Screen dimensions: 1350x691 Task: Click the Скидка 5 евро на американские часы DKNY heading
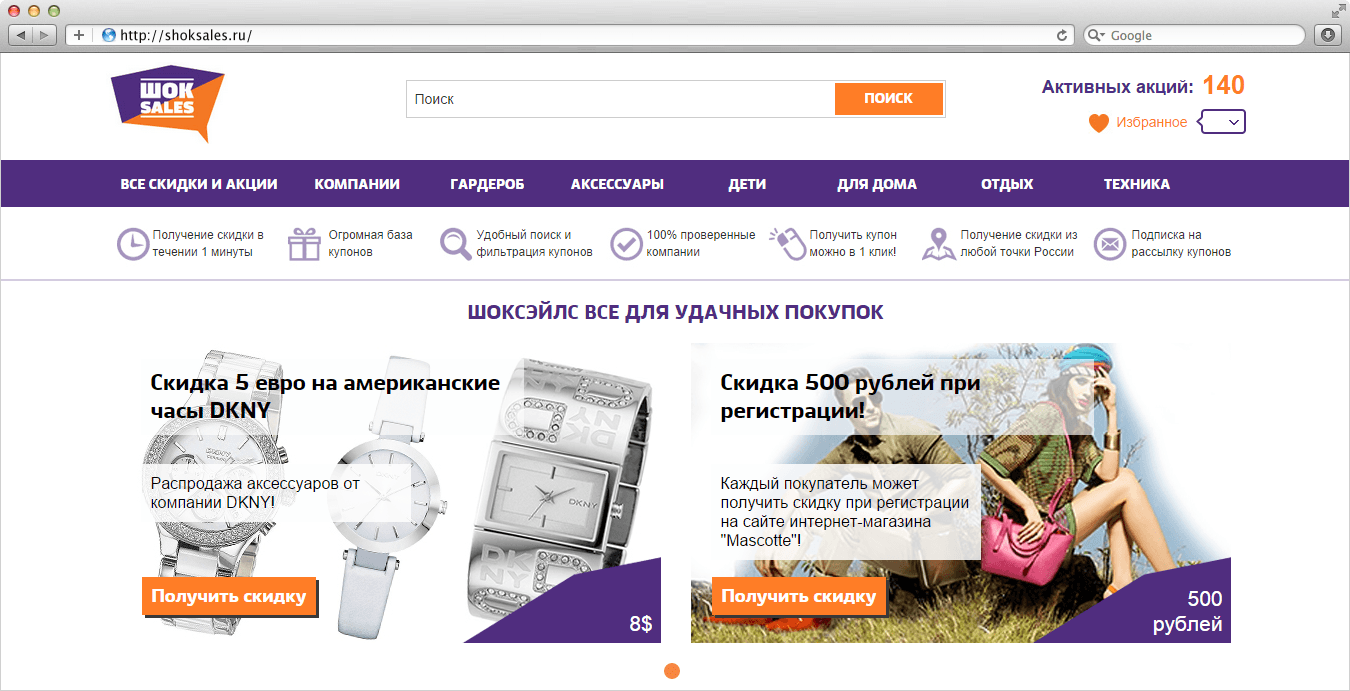(x=325, y=396)
